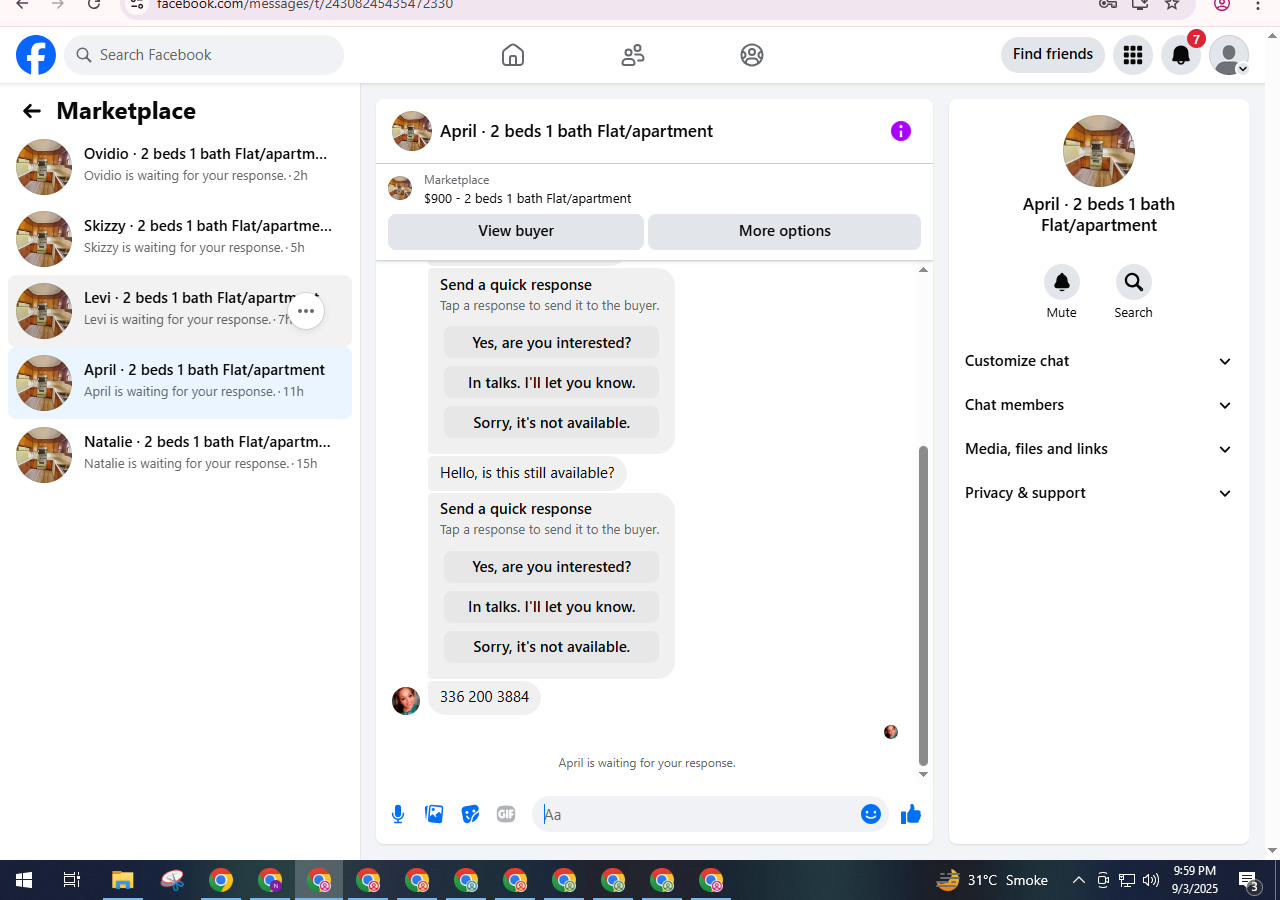
Task: Send last "In talks. I'll let you know." reply
Action: pos(552,607)
